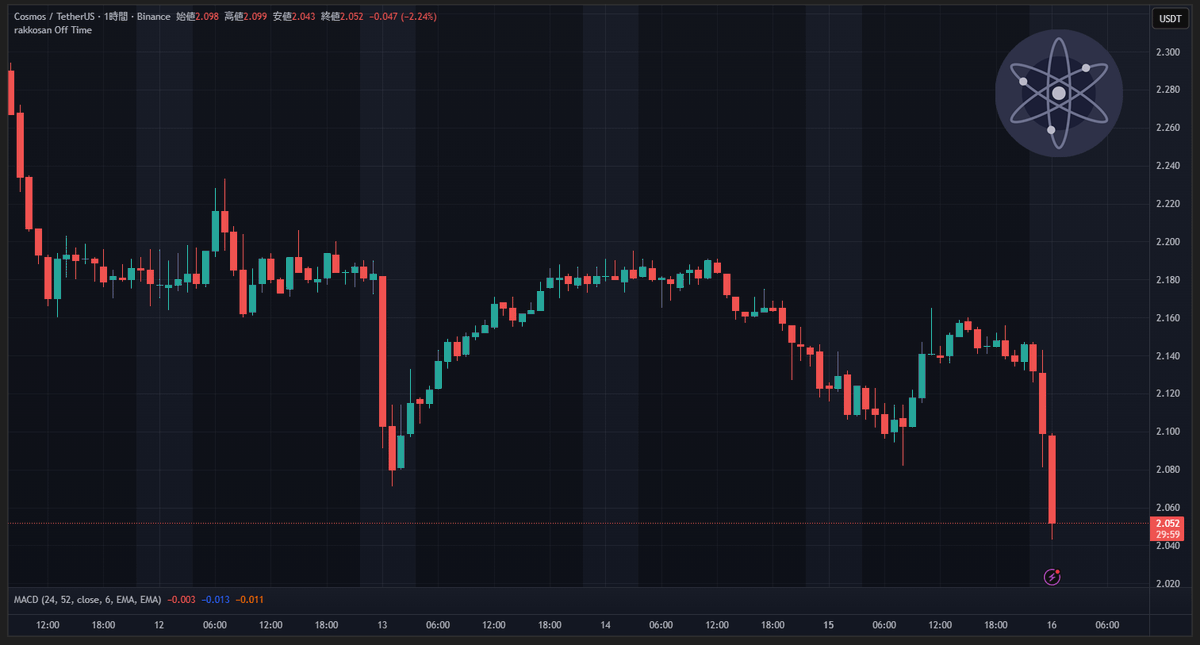The image size is (1200, 645).
Task: Select the Cosmos / TetherUS symbol title
Action: [55, 17]
